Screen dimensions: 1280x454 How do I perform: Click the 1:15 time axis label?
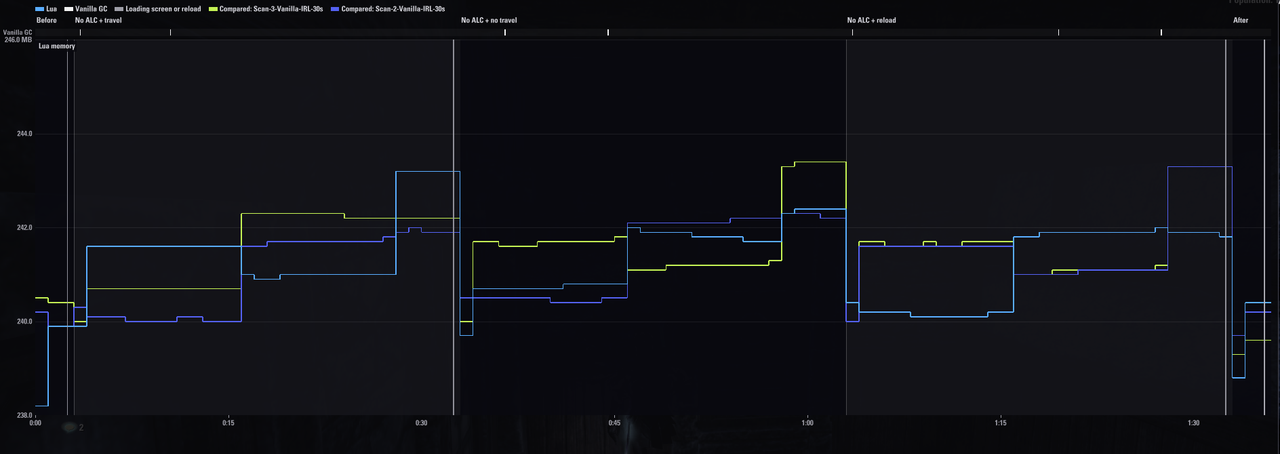point(1000,423)
